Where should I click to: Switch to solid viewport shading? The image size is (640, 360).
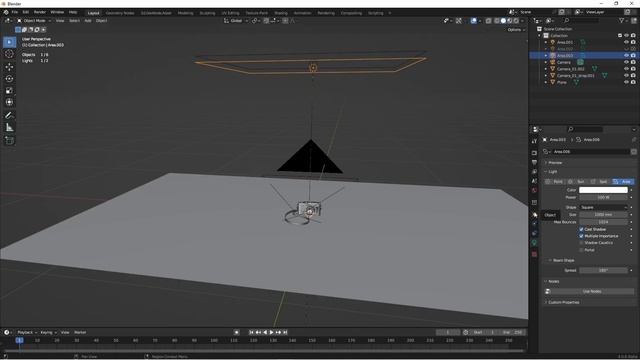pos(503,20)
